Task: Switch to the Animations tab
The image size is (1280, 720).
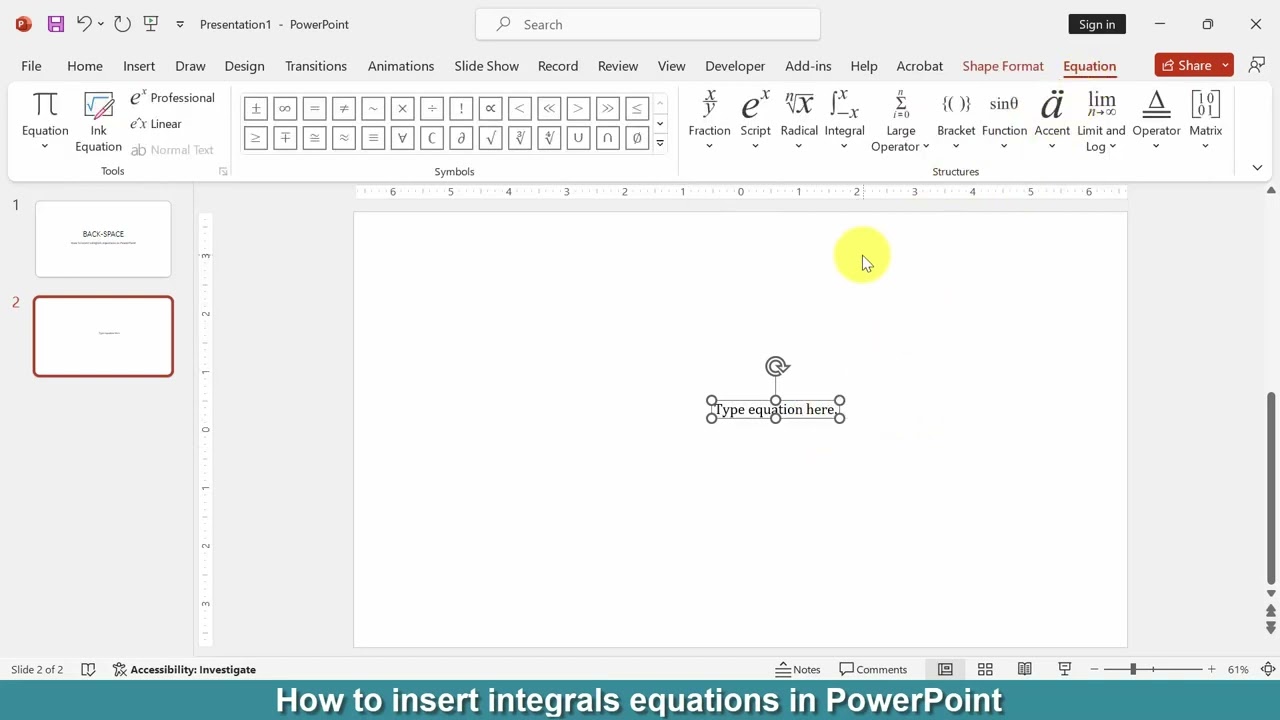Action: click(x=401, y=66)
